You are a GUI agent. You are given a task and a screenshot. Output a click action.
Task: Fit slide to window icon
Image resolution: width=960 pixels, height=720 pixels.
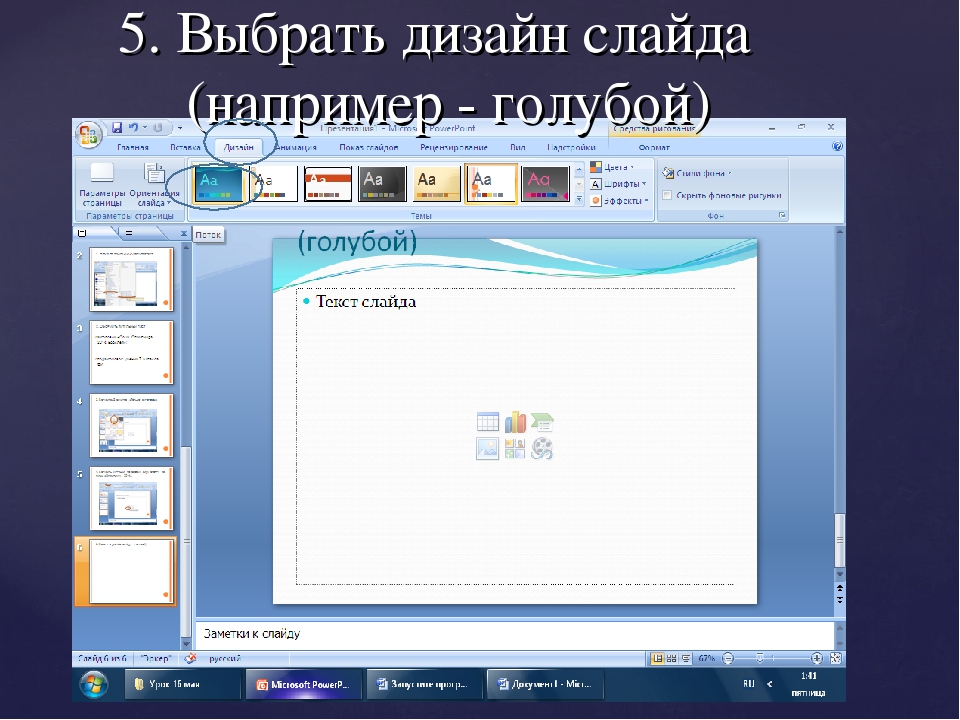click(x=835, y=659)
